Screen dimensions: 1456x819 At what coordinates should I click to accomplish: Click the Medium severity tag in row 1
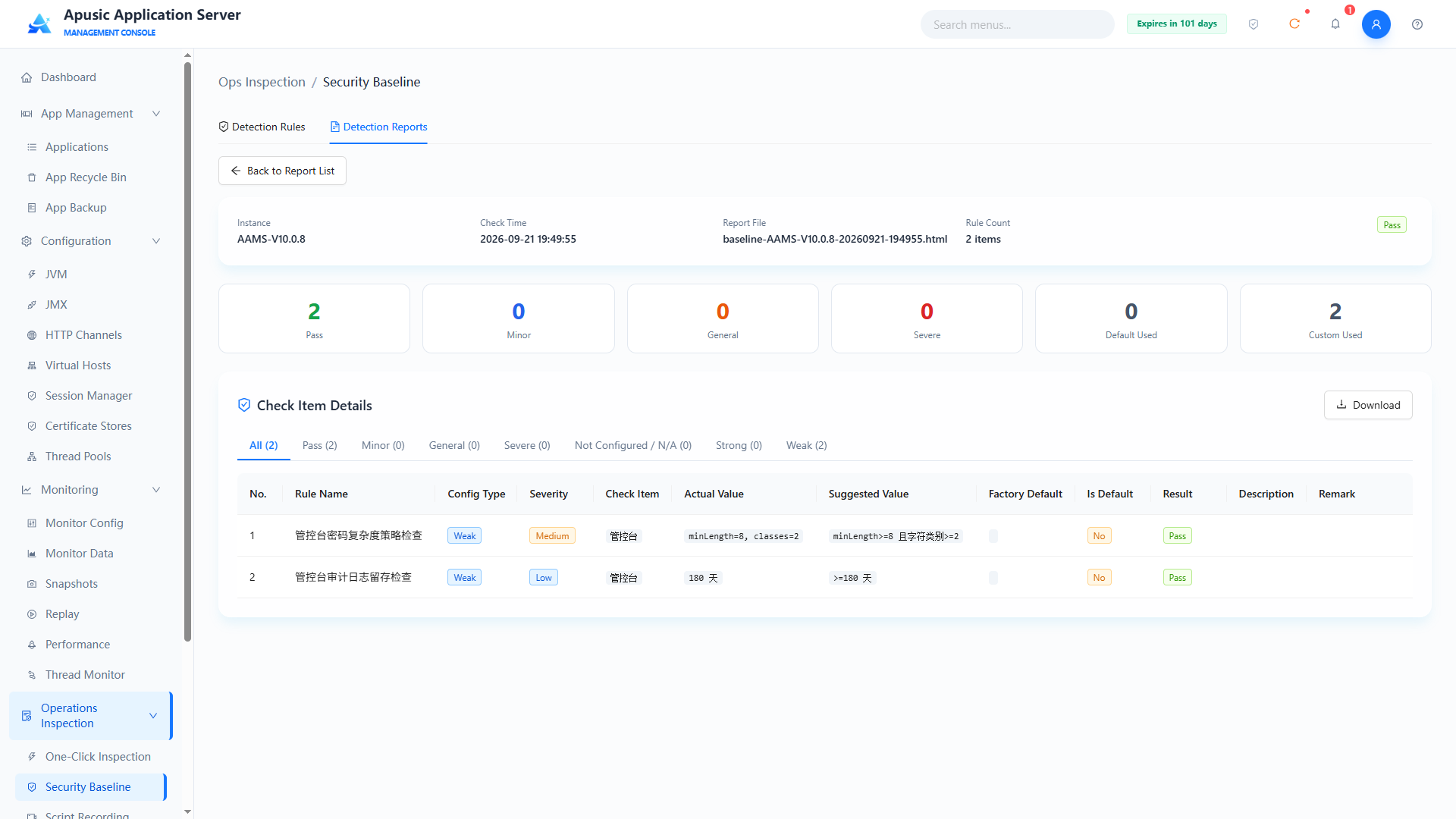tap(552, 535)
